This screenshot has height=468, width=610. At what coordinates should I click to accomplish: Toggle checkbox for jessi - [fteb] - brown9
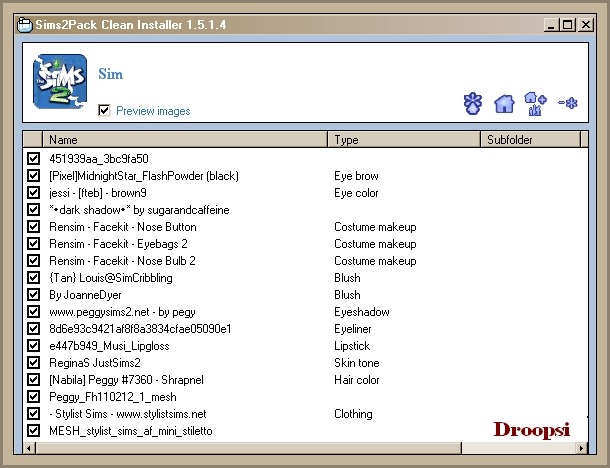pos(33,193)
